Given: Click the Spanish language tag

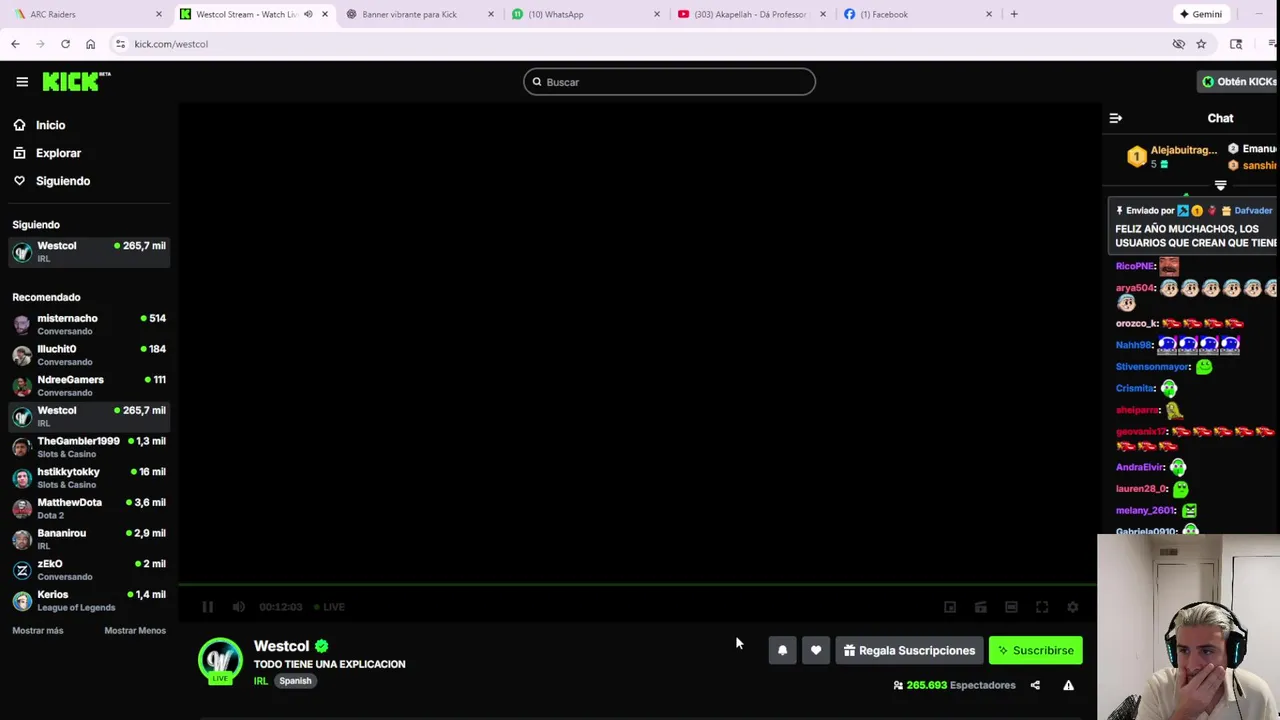Looking at the screenshot, I should click(295, 681).
